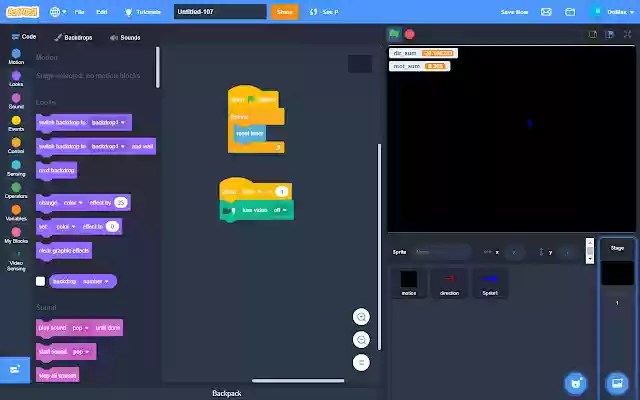640x400 pixels.
Task: Open the Sensing block category
Action: pyautogui.click(x=16, y=168)
